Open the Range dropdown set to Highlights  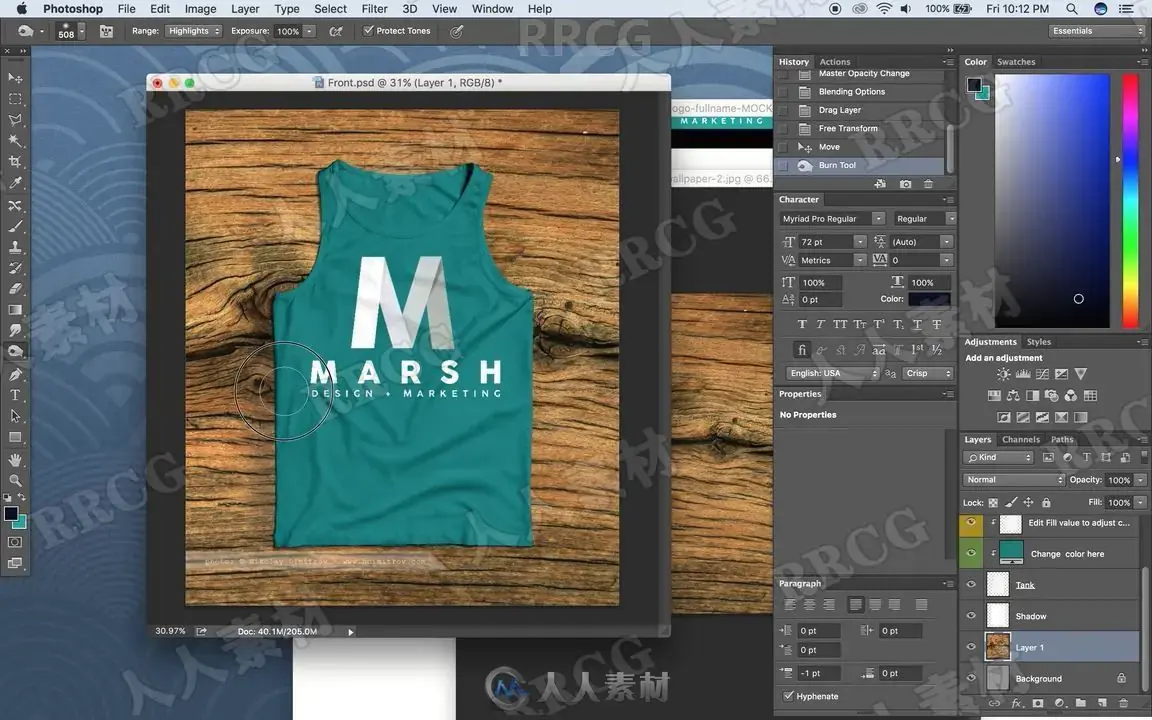coord(193,31)
